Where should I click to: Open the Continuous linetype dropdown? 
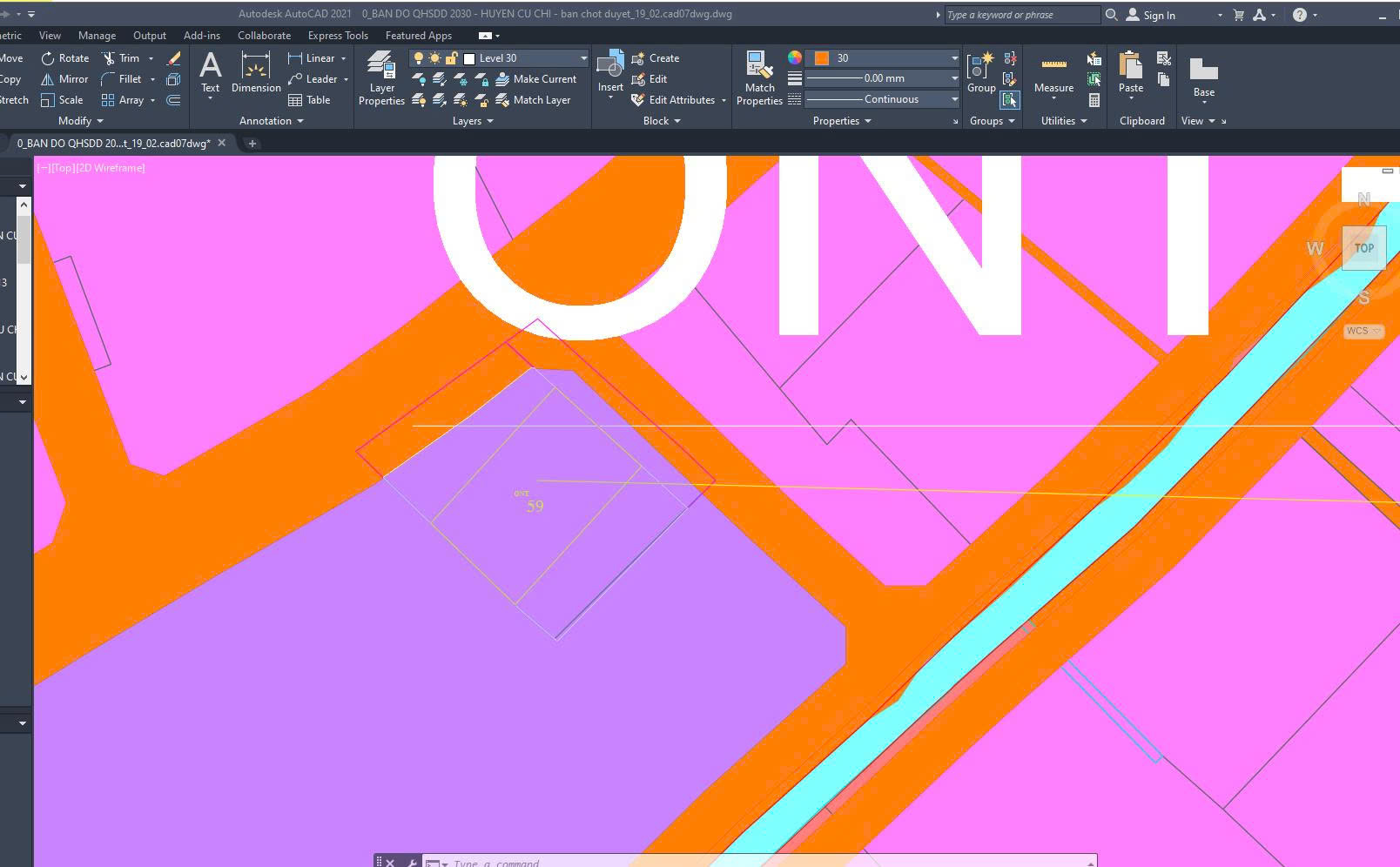point(954,99)
